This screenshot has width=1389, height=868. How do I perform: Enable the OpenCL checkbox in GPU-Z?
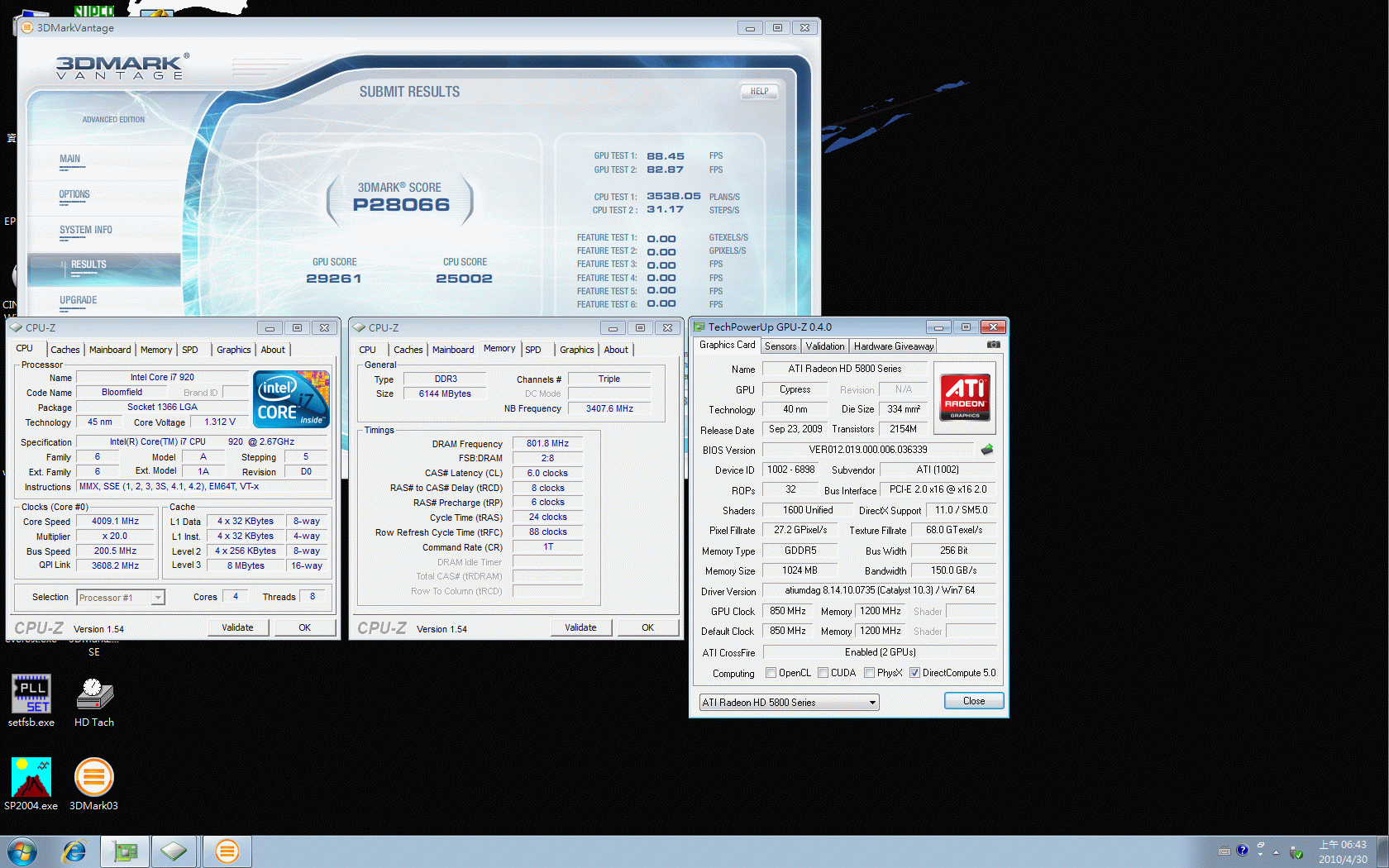click(771, 673)
